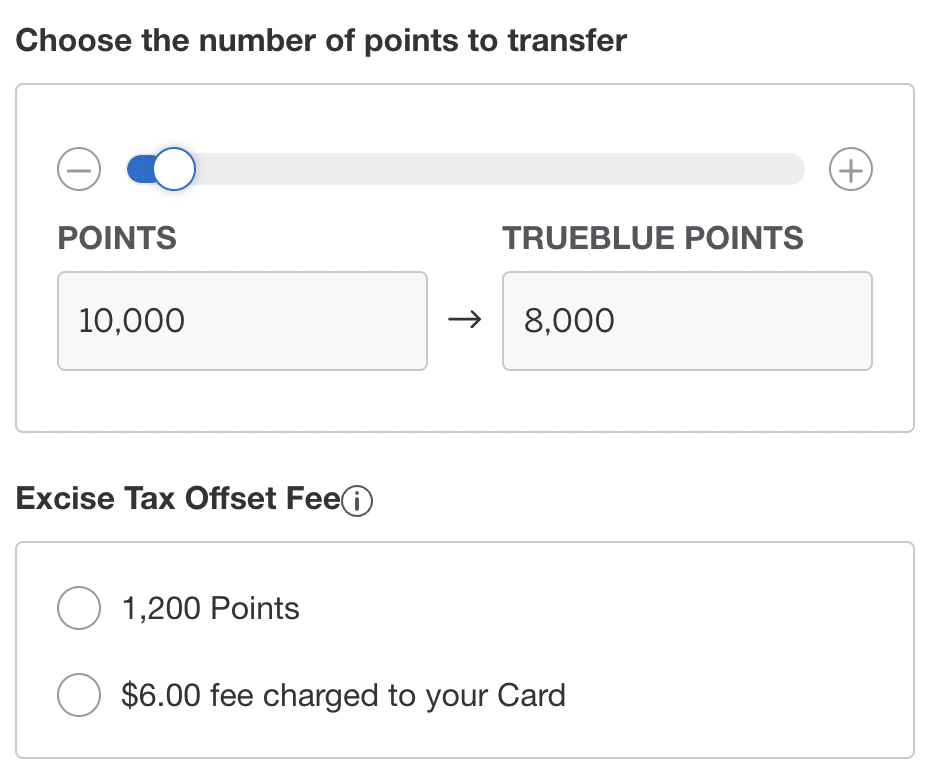The height and width of the screenshot is (784, 940).
Task: Click the POINTS label above the first field
Action: click(x=117, y=238)
